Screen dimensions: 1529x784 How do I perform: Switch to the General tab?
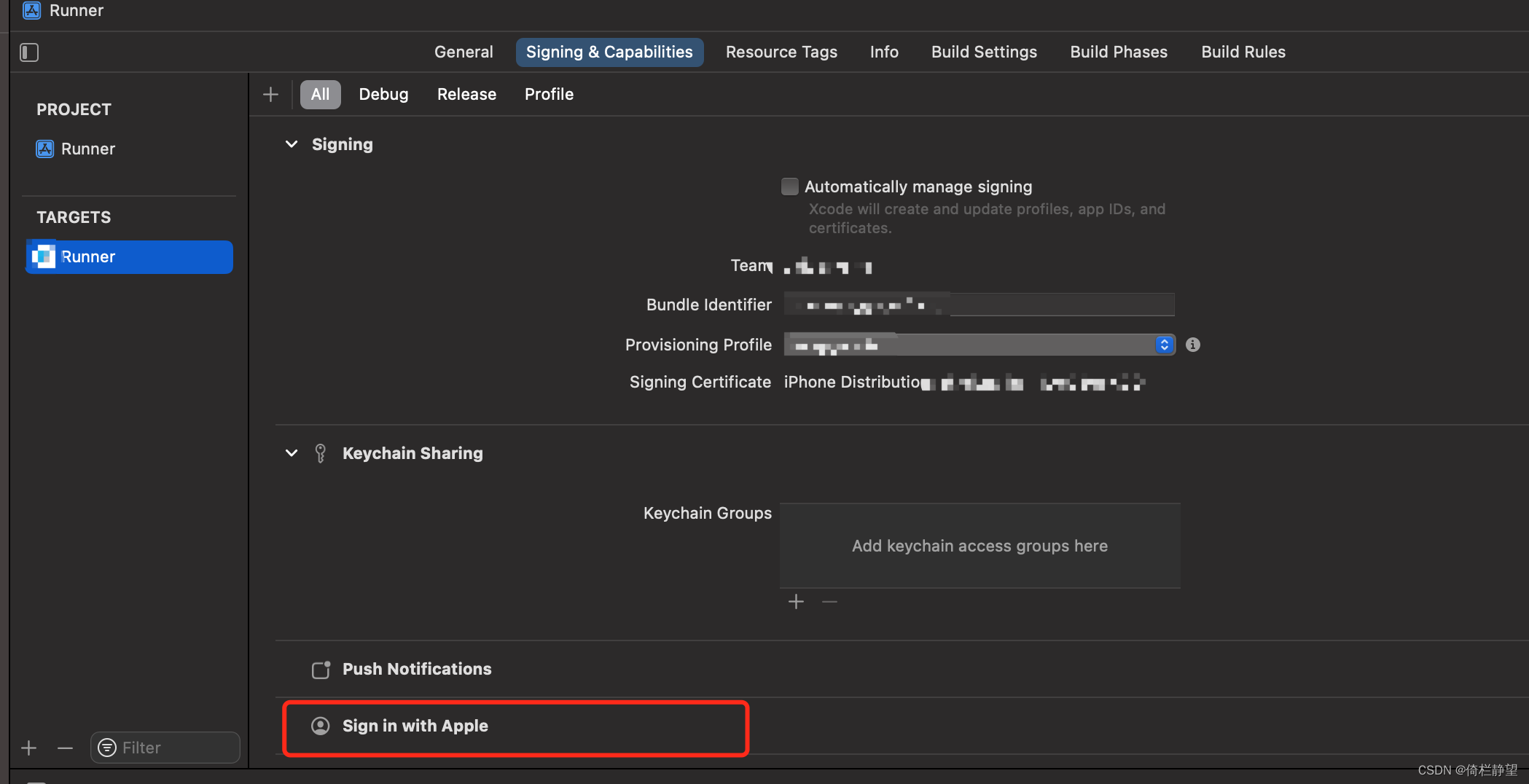tap(464, 52)
